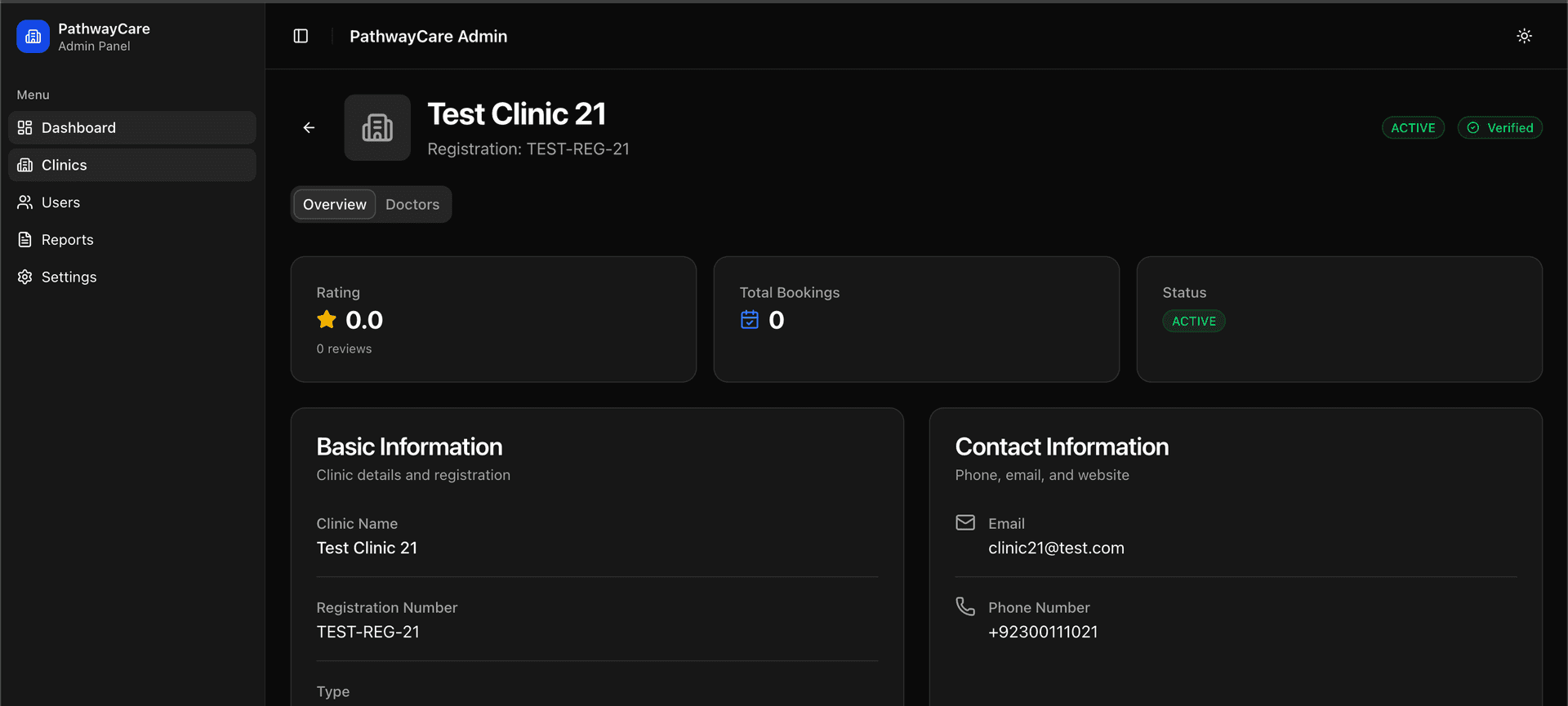Viewport: 1568px width, 706px height.
Task: Click the Test Clinic 21 building avatar
Action: click(x=377, y=127)
